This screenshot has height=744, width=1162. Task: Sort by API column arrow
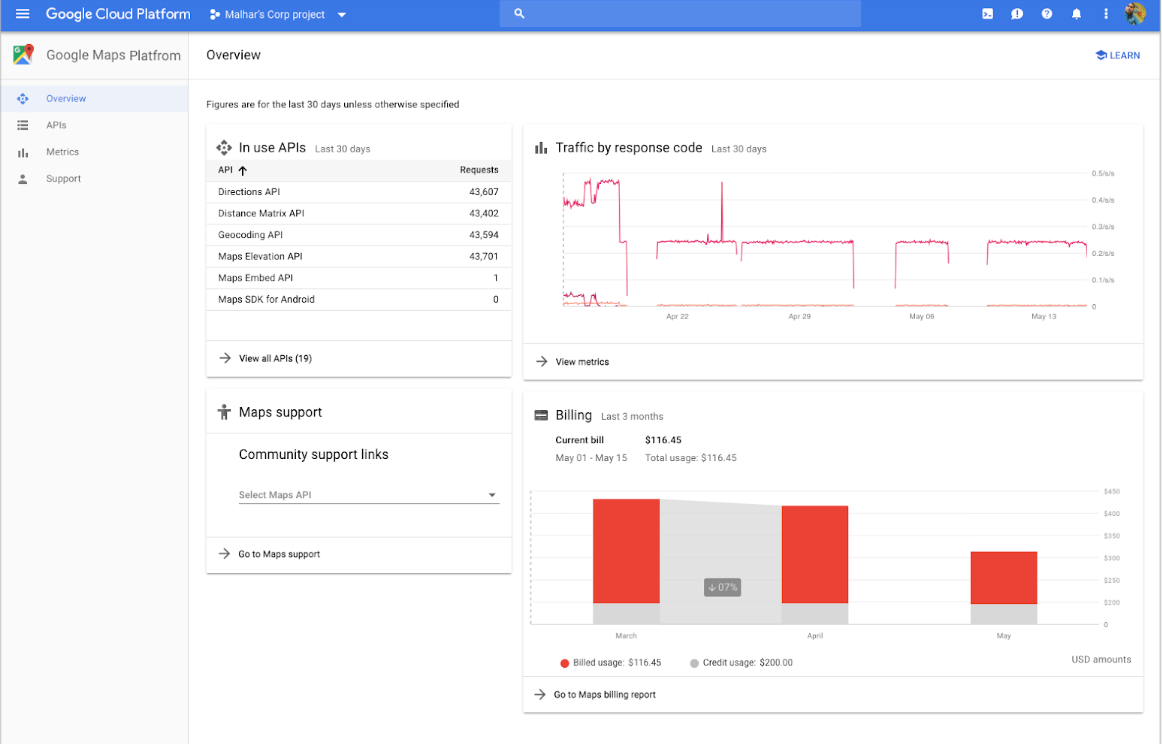242,170
